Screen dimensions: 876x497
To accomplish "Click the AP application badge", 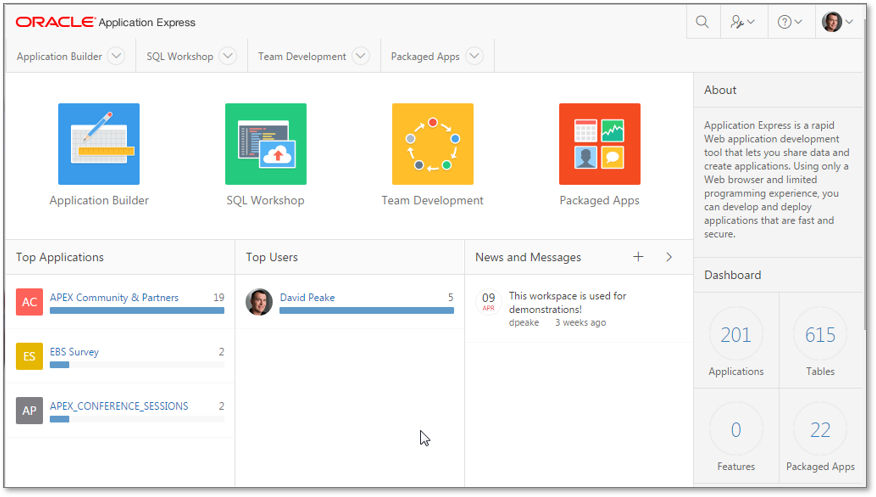I will [x=30, y=410].
